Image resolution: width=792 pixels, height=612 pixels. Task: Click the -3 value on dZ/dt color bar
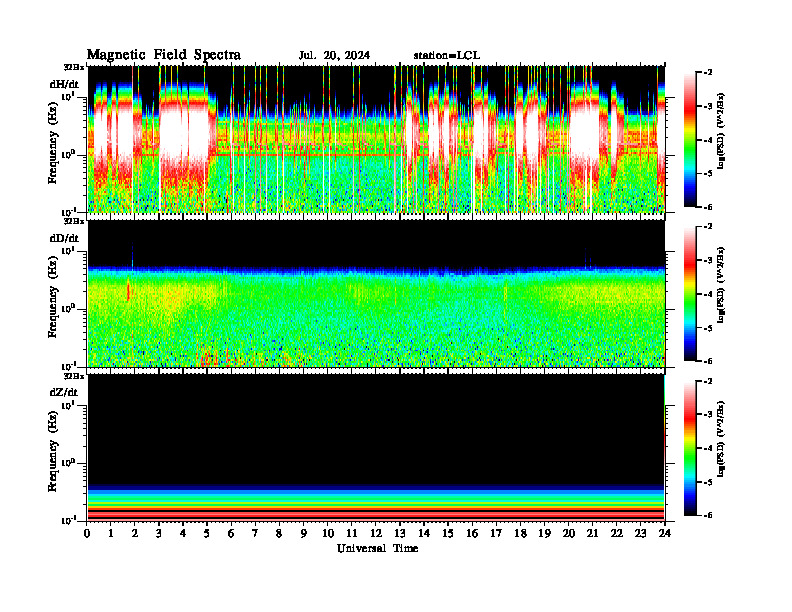tap(708, 415)
